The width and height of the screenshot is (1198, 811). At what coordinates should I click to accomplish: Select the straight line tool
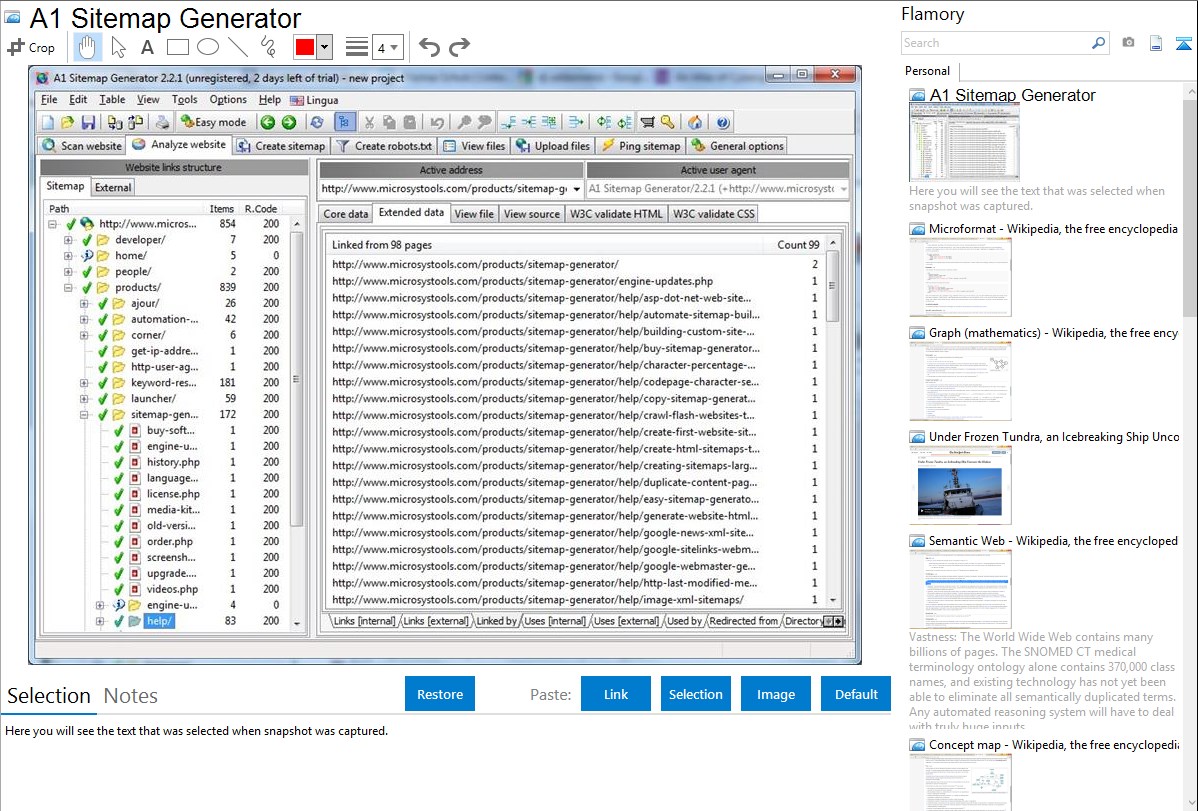click(238, 47)
